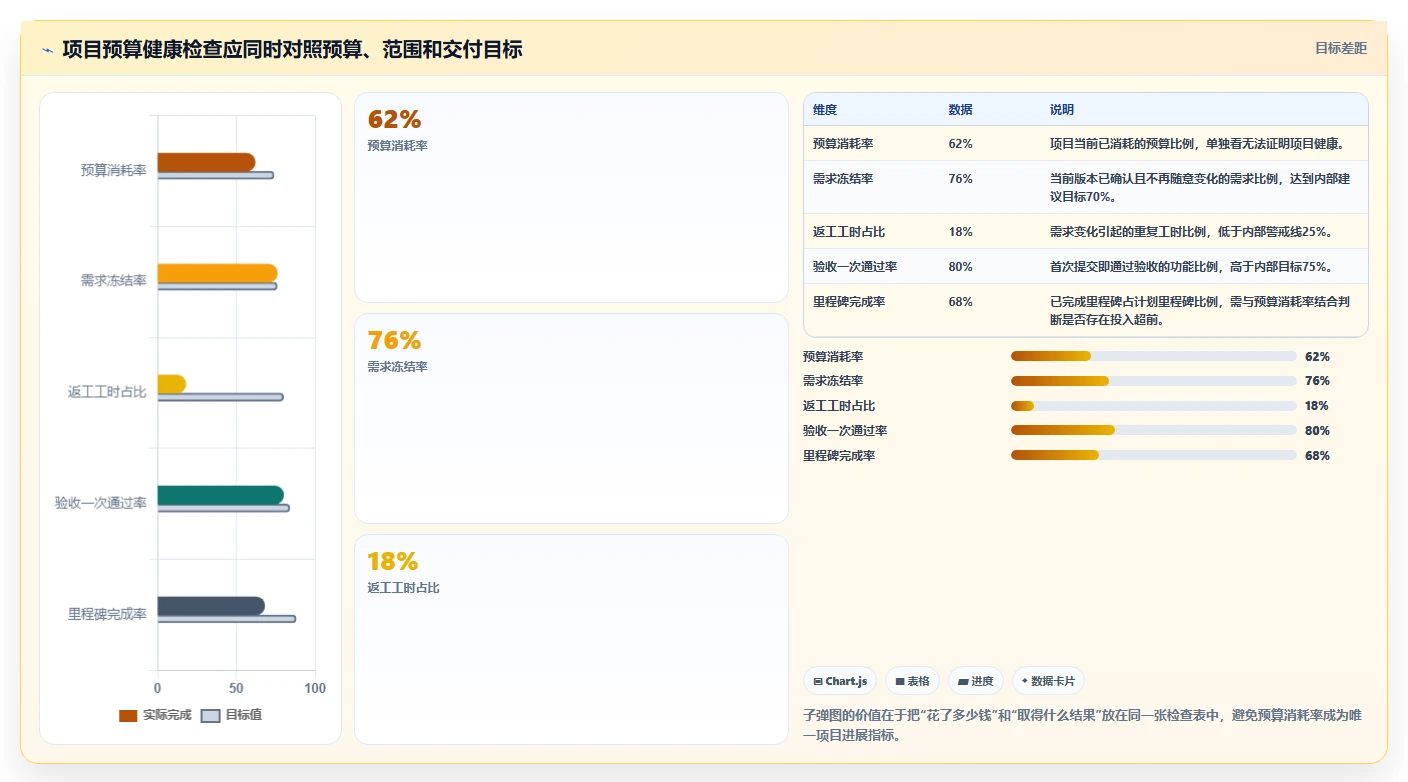Click the 68% label beside progress bars

1317,455
